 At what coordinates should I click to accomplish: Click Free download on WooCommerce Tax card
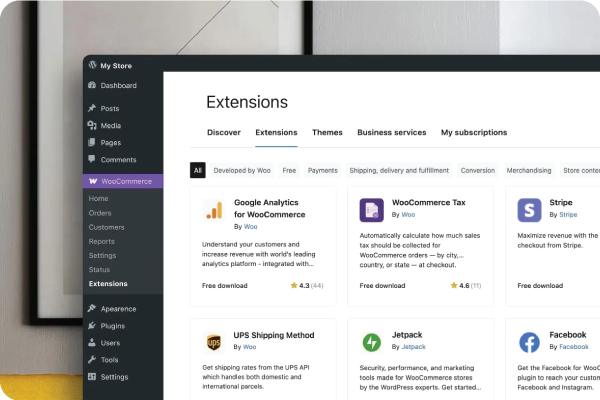[382, 286]
